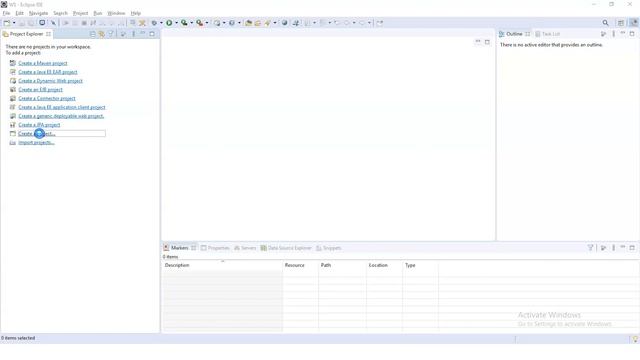Open the Help menu
Screen dimensions: 640x360
pyautogui.click(x=136, y=13)
